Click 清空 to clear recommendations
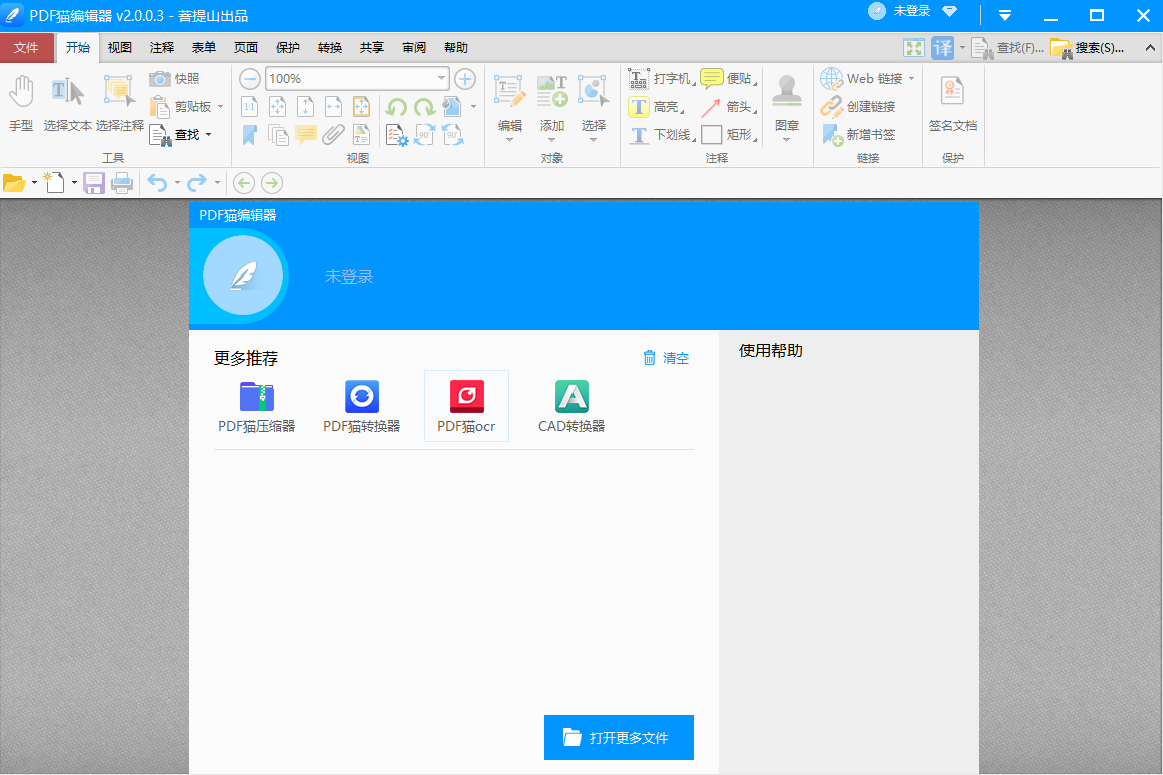The height and width of the screenshot is (775, 1163). tap(665, 357)
